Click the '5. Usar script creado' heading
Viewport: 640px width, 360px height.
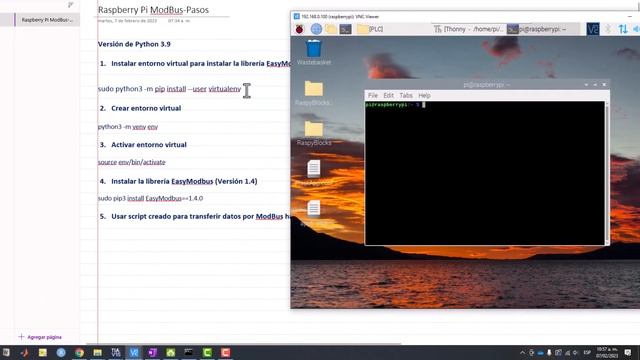195,216
